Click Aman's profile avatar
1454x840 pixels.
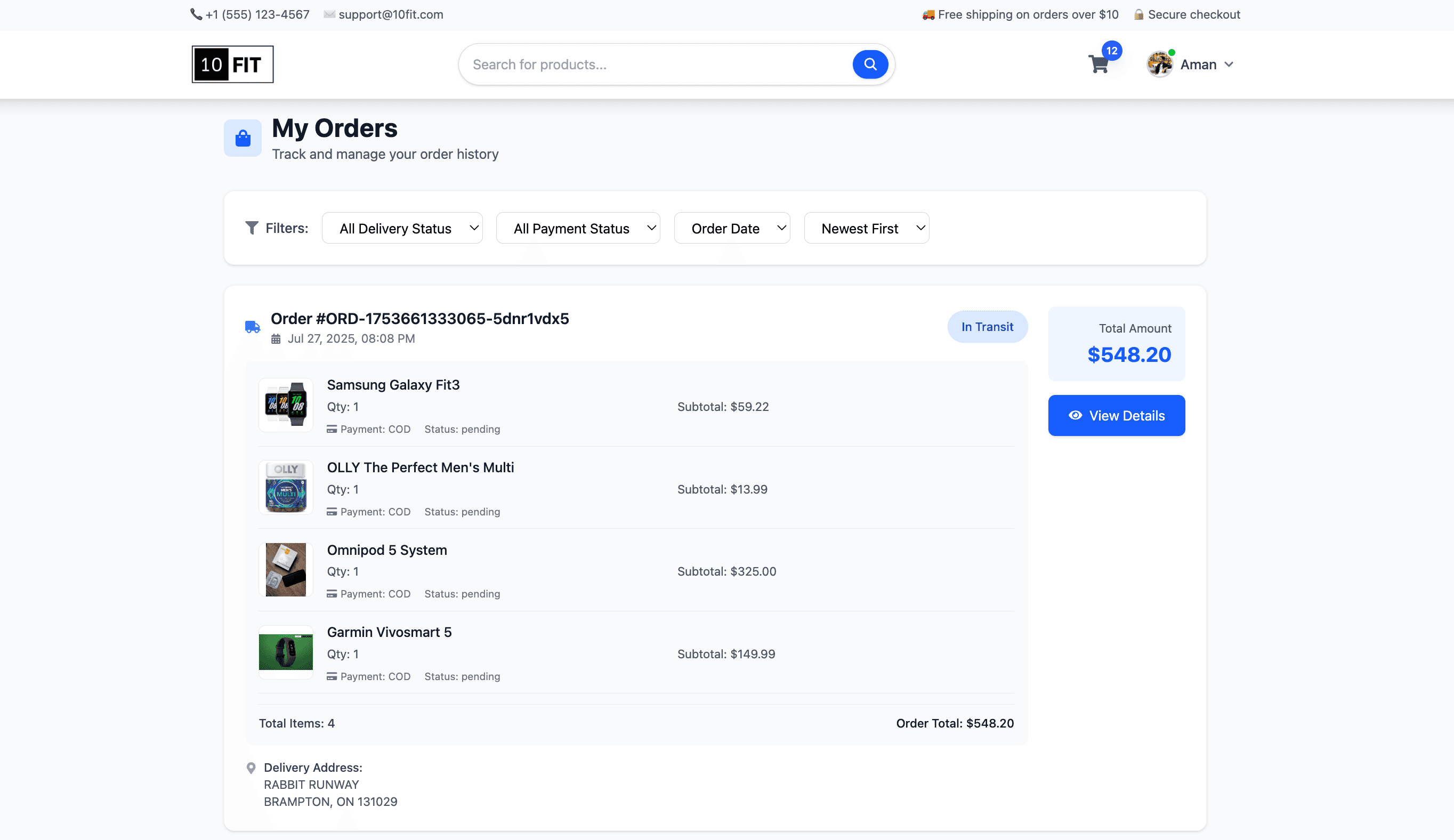[1159, 64]
